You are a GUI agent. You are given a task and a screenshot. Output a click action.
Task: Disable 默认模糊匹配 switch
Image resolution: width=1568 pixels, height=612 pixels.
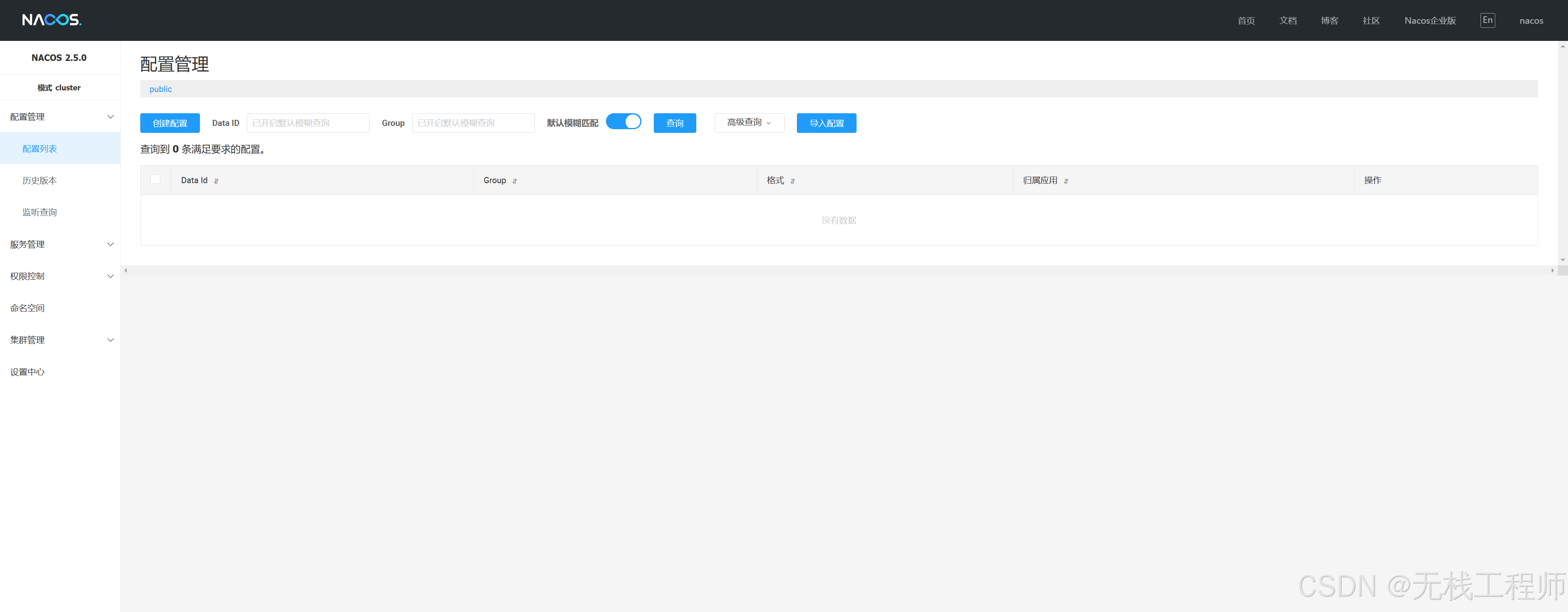[x=624, y=121]
